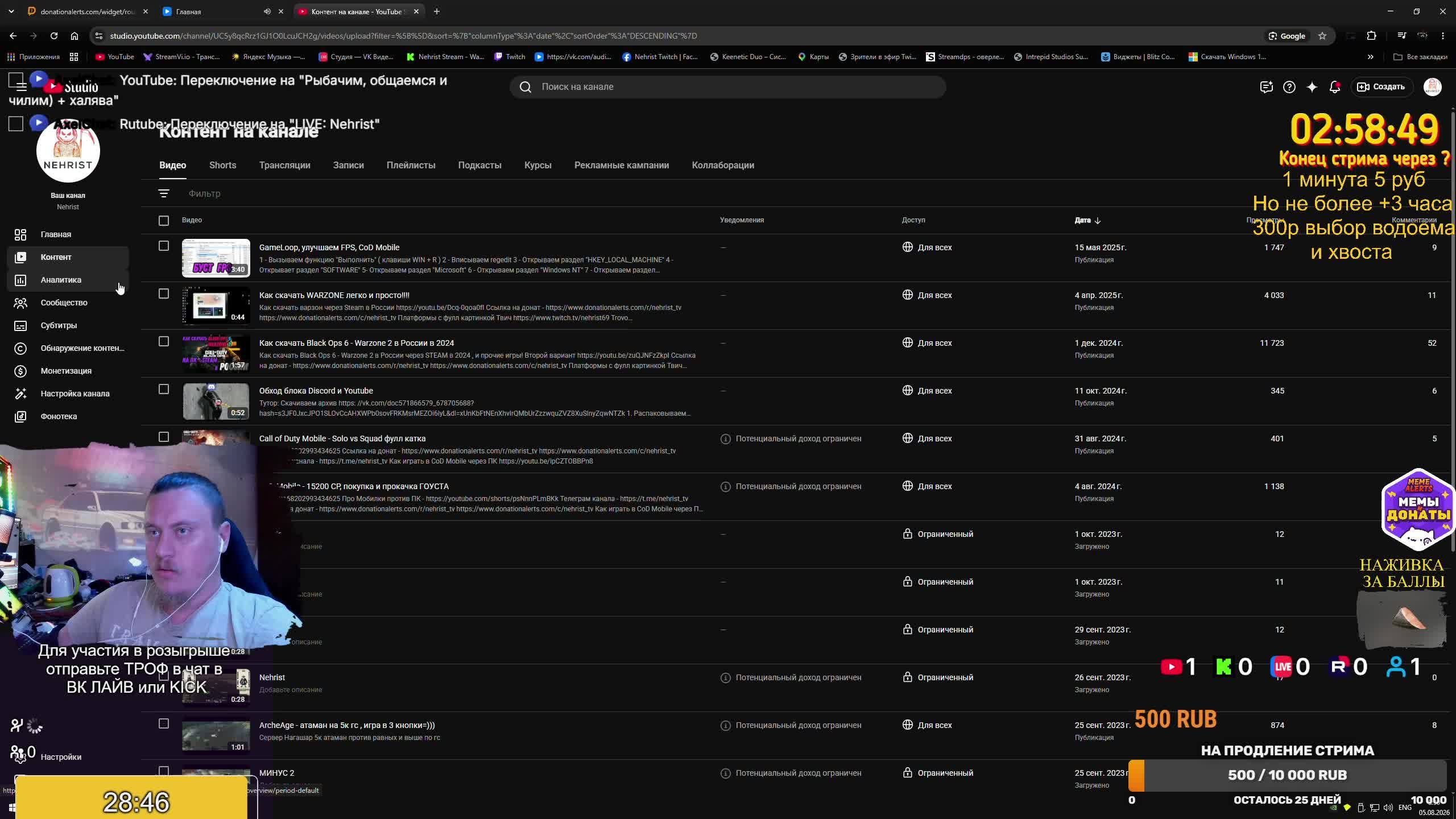This screenshot has width=1456, height=819.
Task: Open Обнаружение контента sidebar item
Action: [68, 348]
